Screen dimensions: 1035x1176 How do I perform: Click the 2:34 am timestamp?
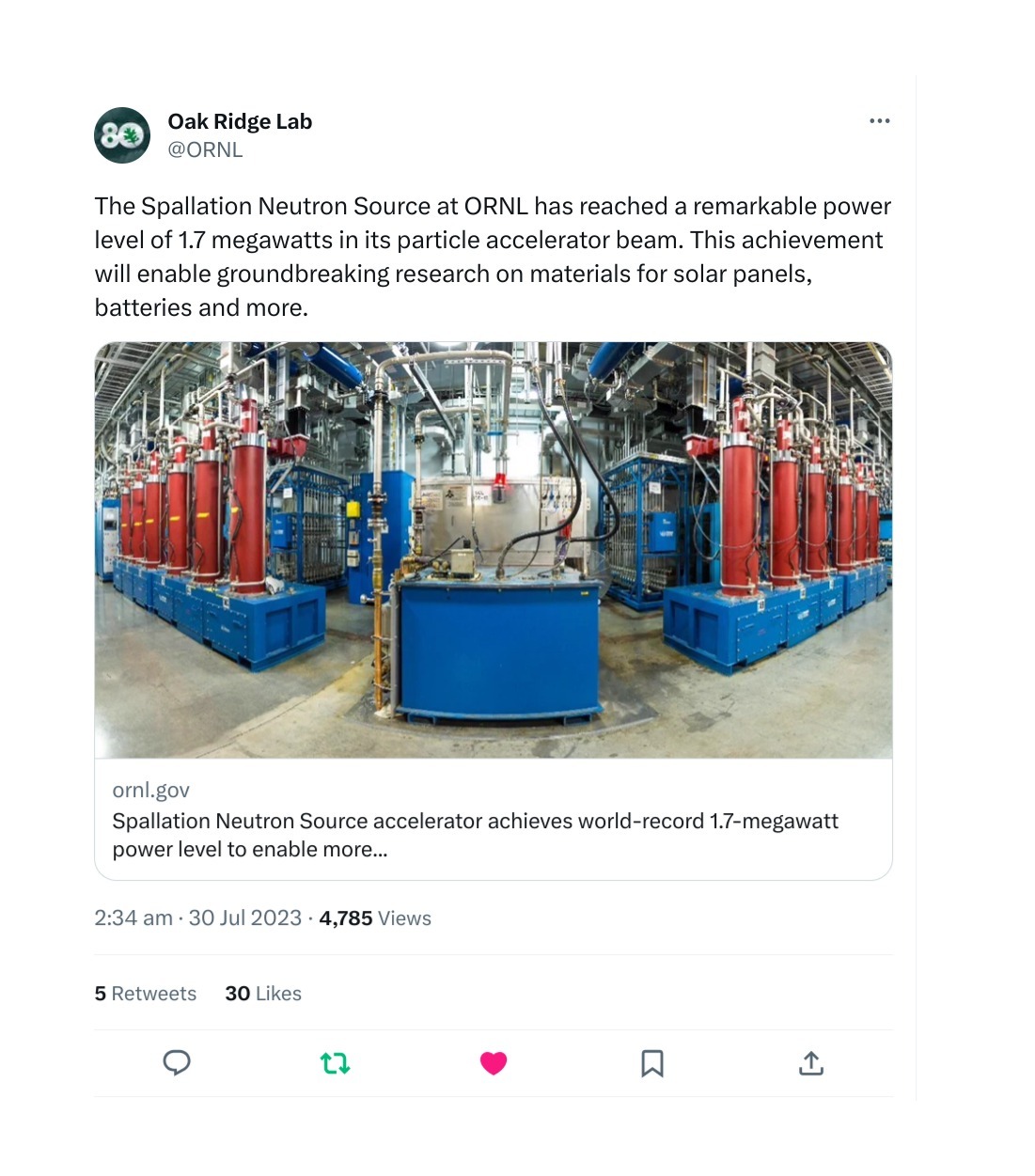(133, 918)
